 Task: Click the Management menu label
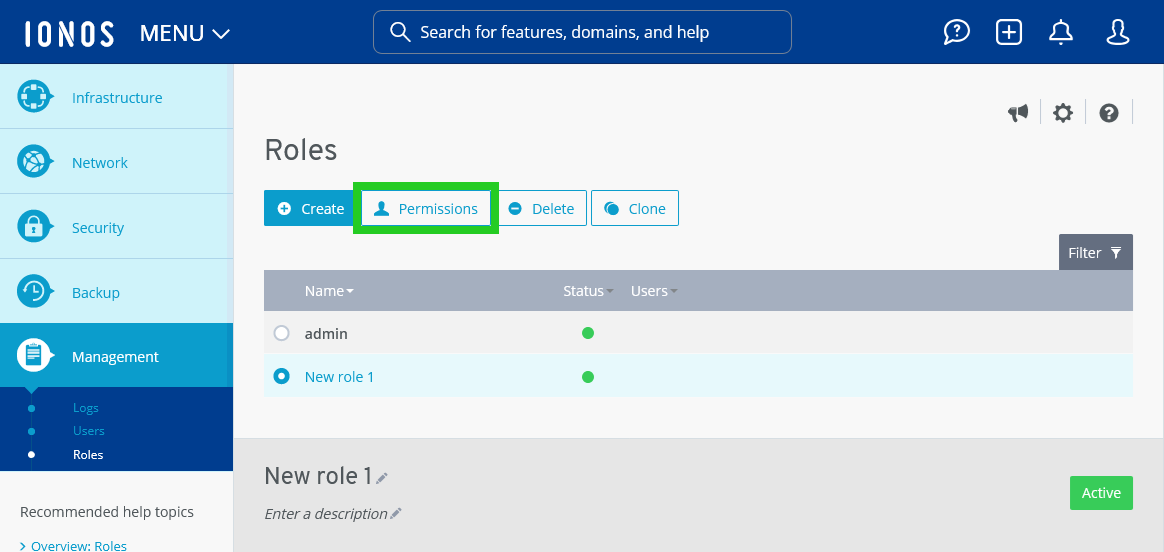(115, 356)
